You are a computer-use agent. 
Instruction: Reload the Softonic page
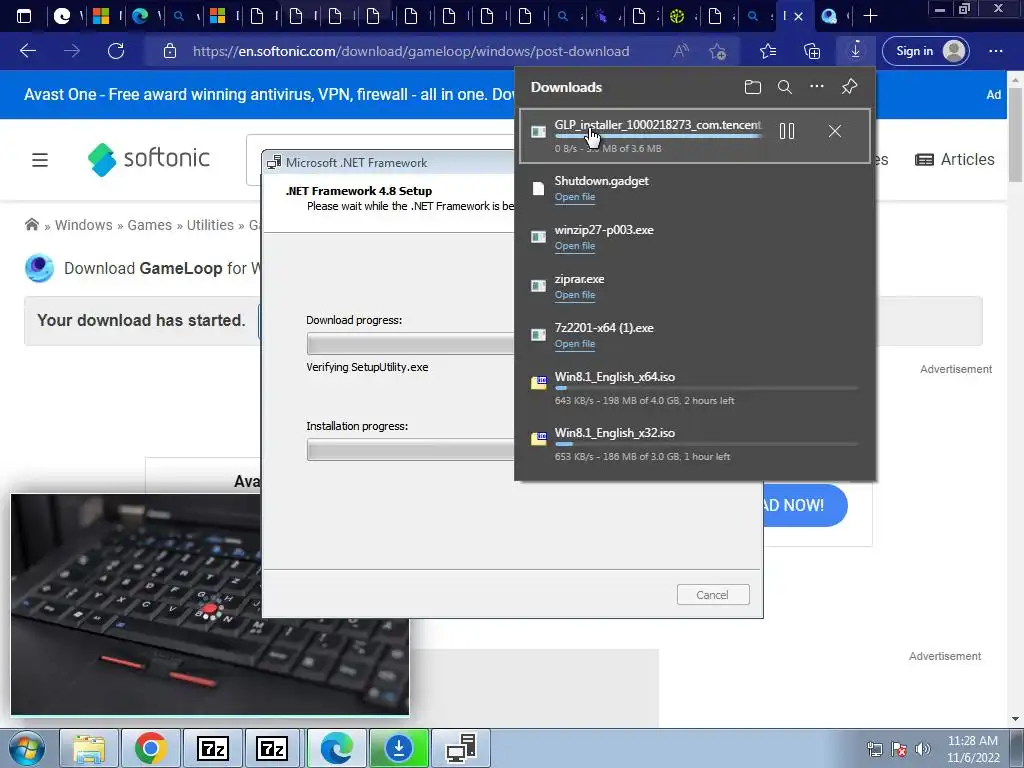pos(116,51)
